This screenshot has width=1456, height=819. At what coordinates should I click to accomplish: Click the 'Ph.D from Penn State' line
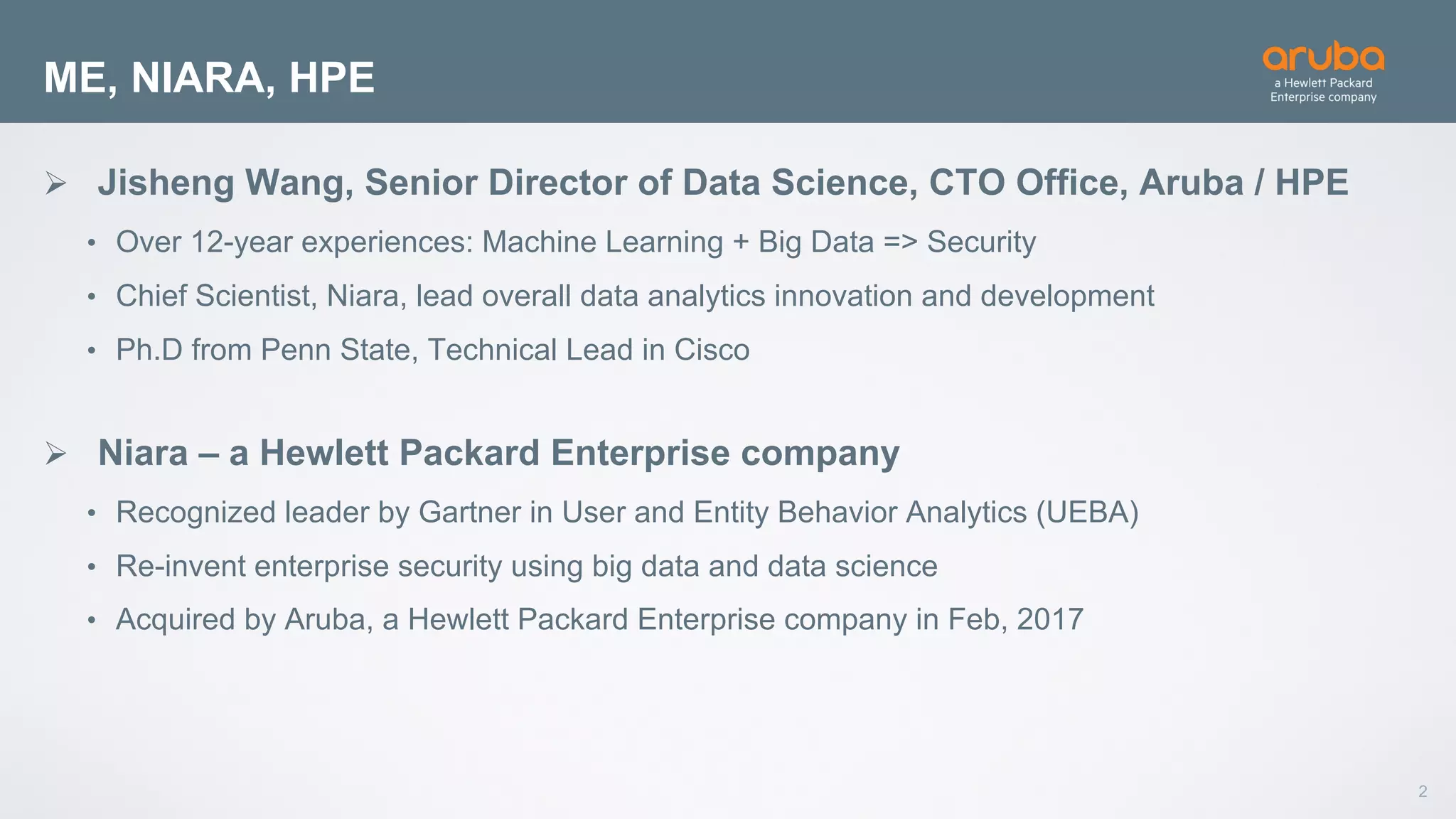tap(432, 350)
